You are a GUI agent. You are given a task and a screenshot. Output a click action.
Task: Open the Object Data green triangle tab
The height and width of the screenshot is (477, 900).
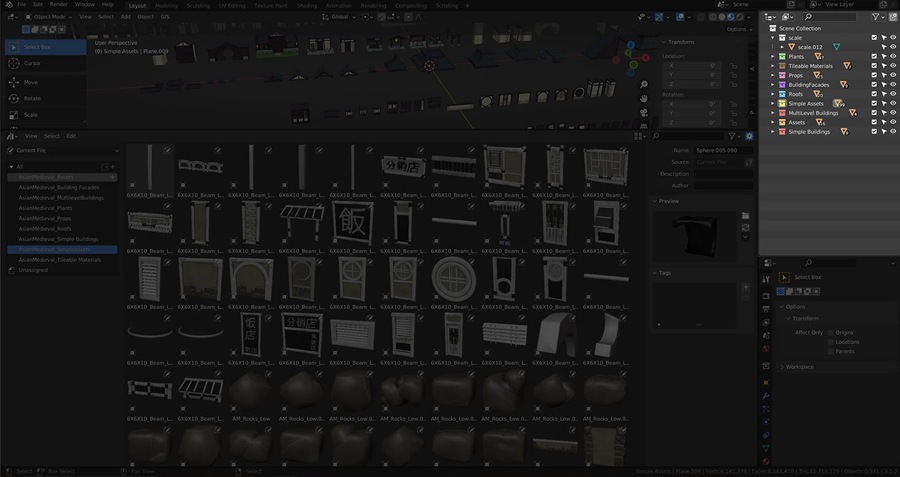(766, 449)
